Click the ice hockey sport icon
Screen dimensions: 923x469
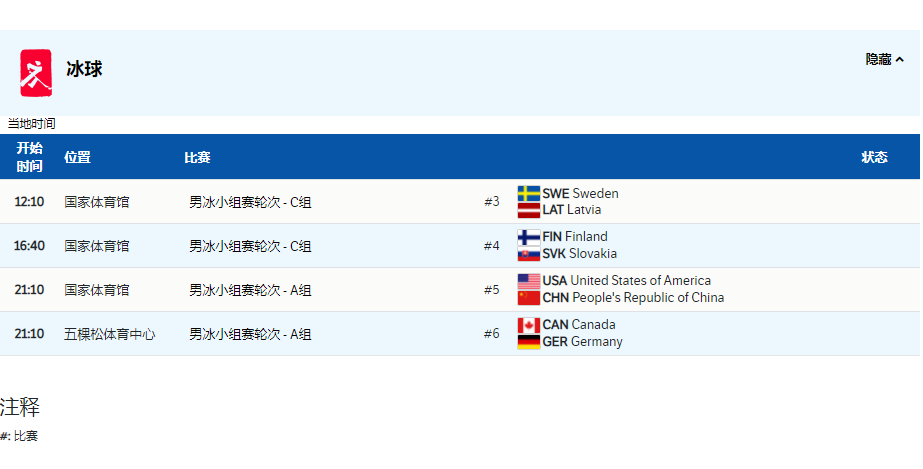36,72
